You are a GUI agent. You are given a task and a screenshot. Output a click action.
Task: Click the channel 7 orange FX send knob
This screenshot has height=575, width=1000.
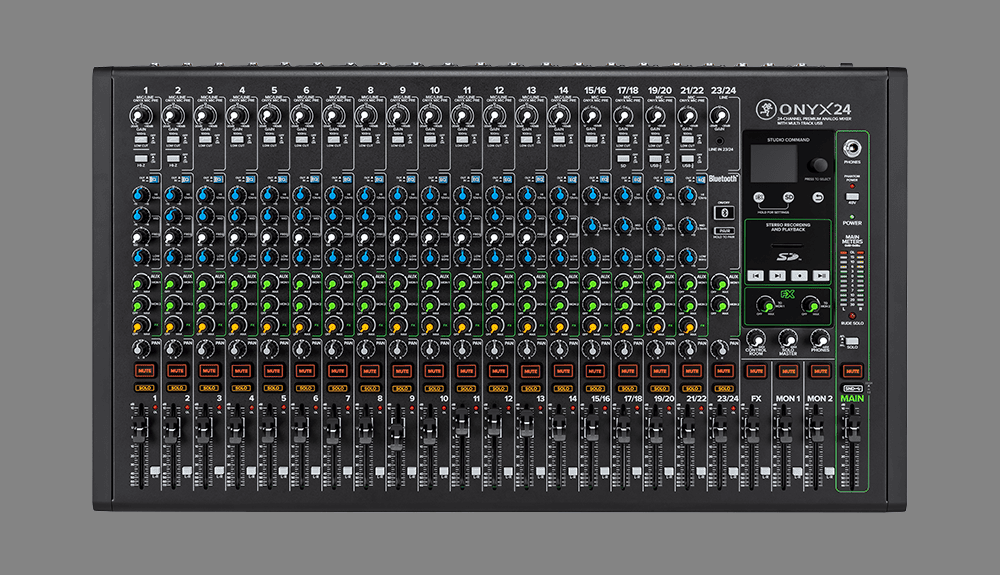(x=334, y=326)
